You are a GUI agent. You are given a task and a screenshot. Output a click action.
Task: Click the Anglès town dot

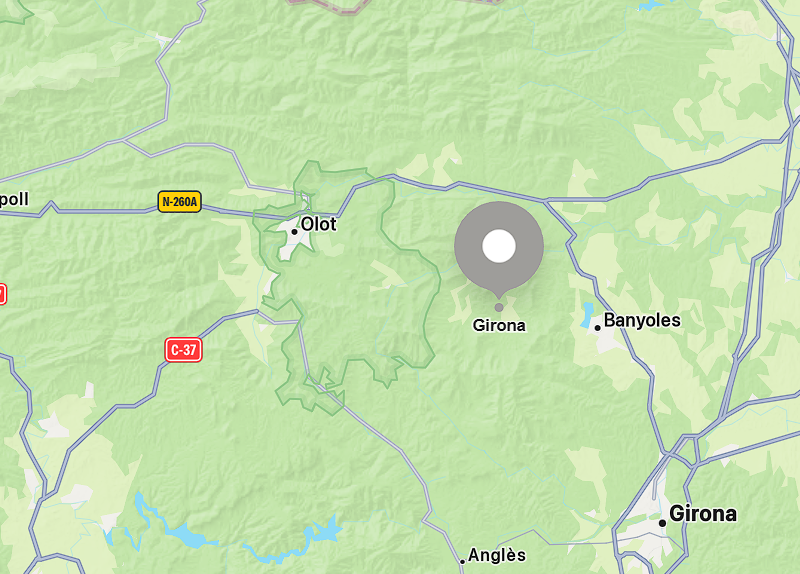click(x=462, y=562)
